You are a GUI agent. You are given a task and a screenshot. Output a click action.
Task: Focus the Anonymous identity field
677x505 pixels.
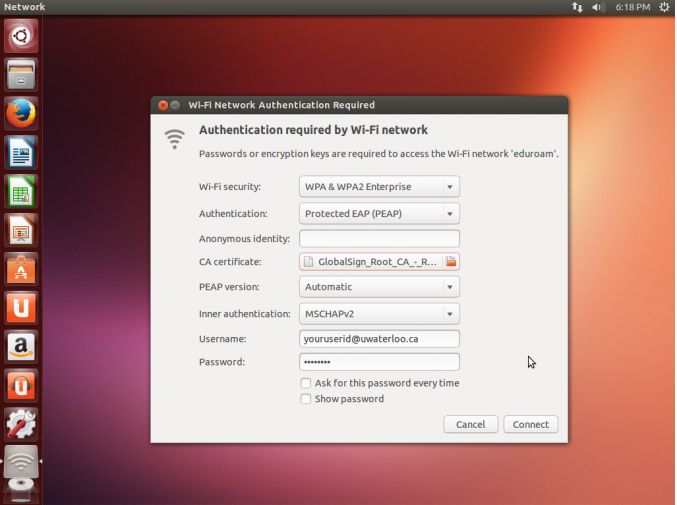pyautogui.click(x=379, y=238)
